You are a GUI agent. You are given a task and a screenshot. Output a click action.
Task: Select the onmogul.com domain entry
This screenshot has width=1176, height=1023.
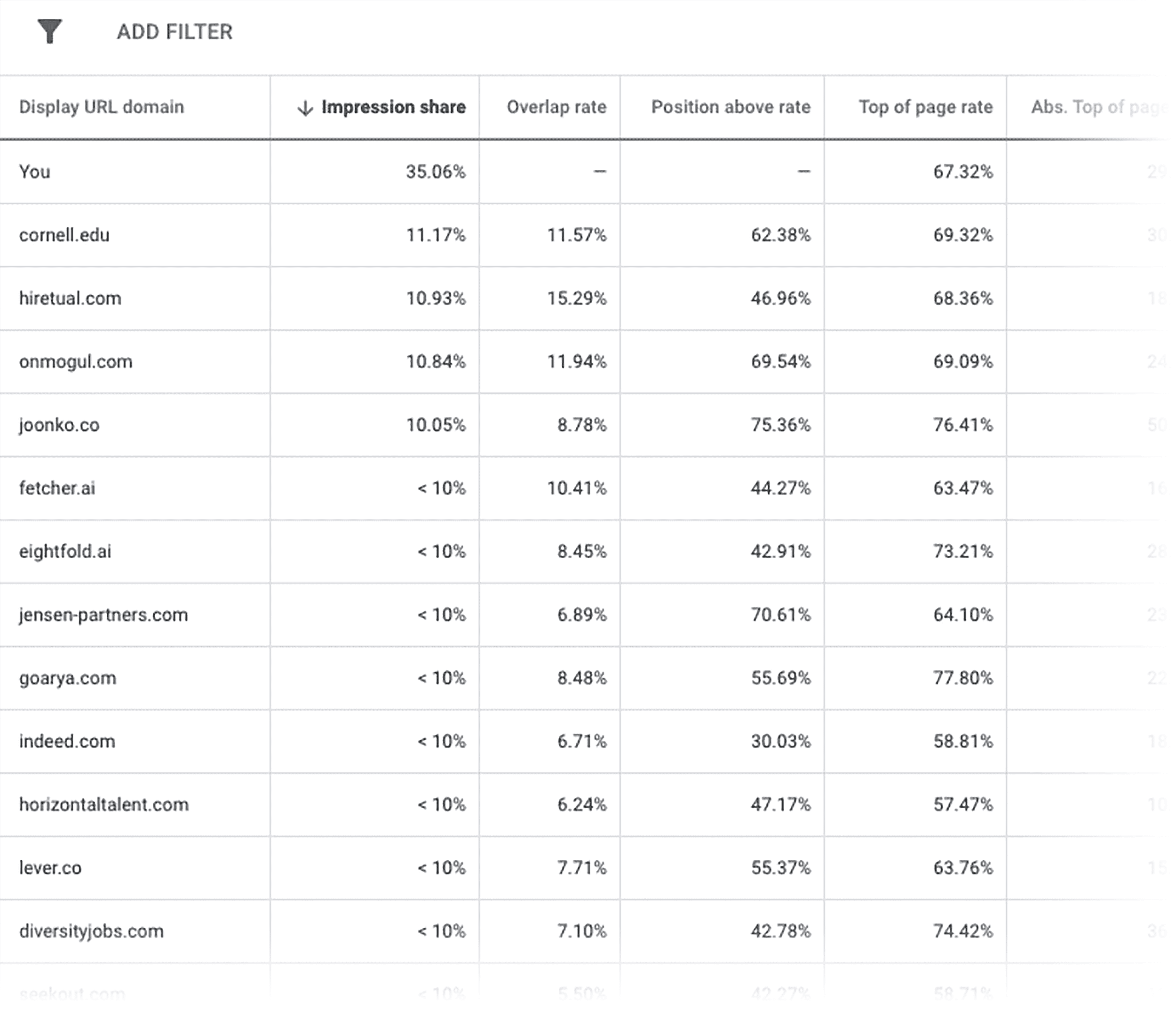click(74, 361)
